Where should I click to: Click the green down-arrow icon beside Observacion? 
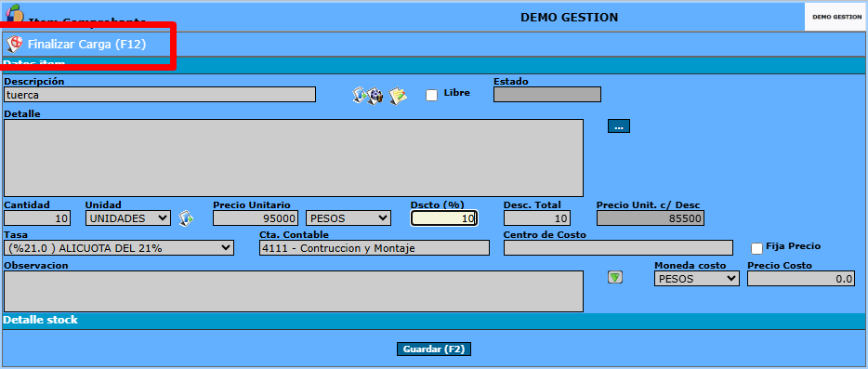click(615, 277)
